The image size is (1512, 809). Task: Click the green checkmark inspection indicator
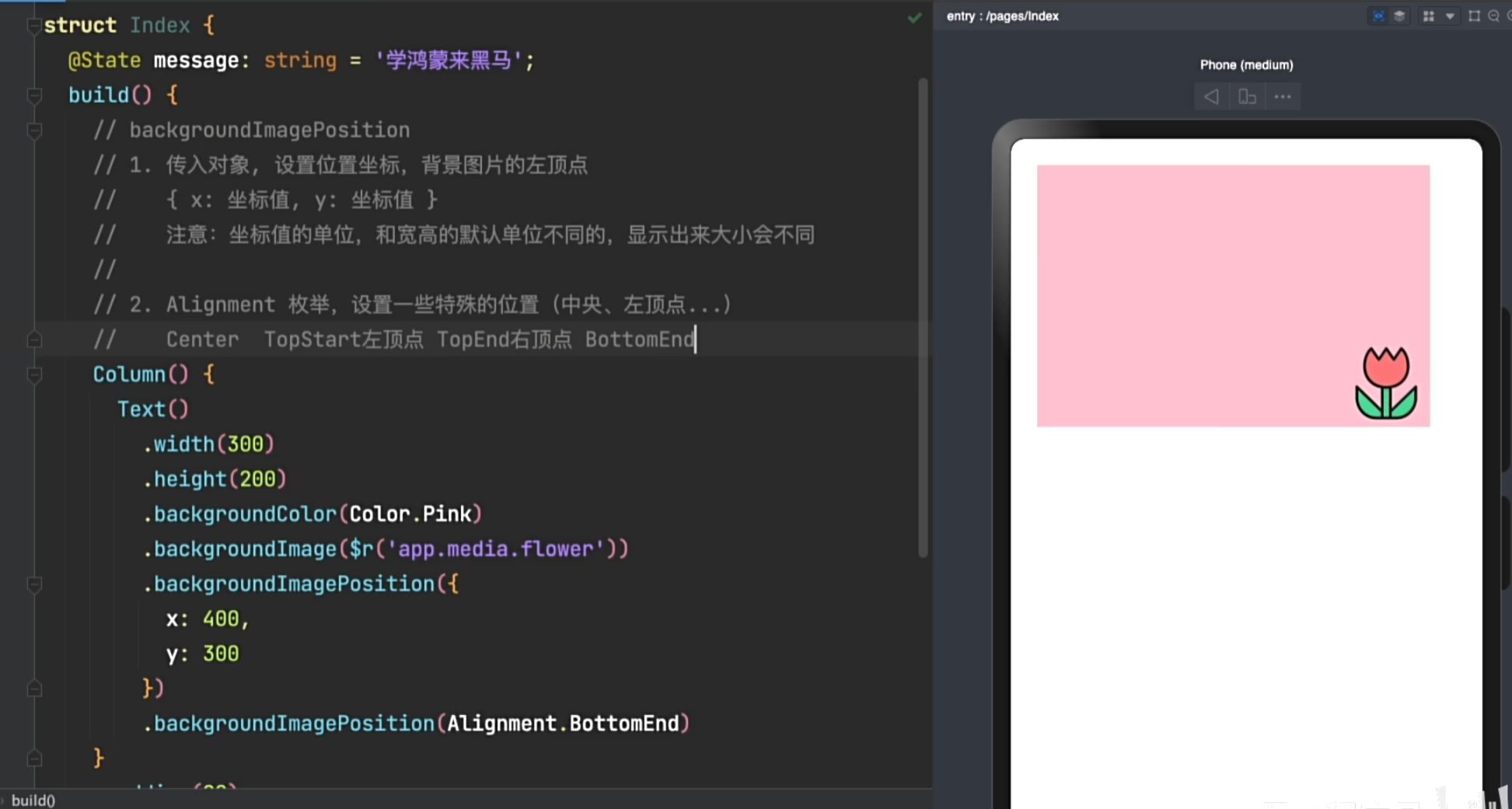coord(915,17)
